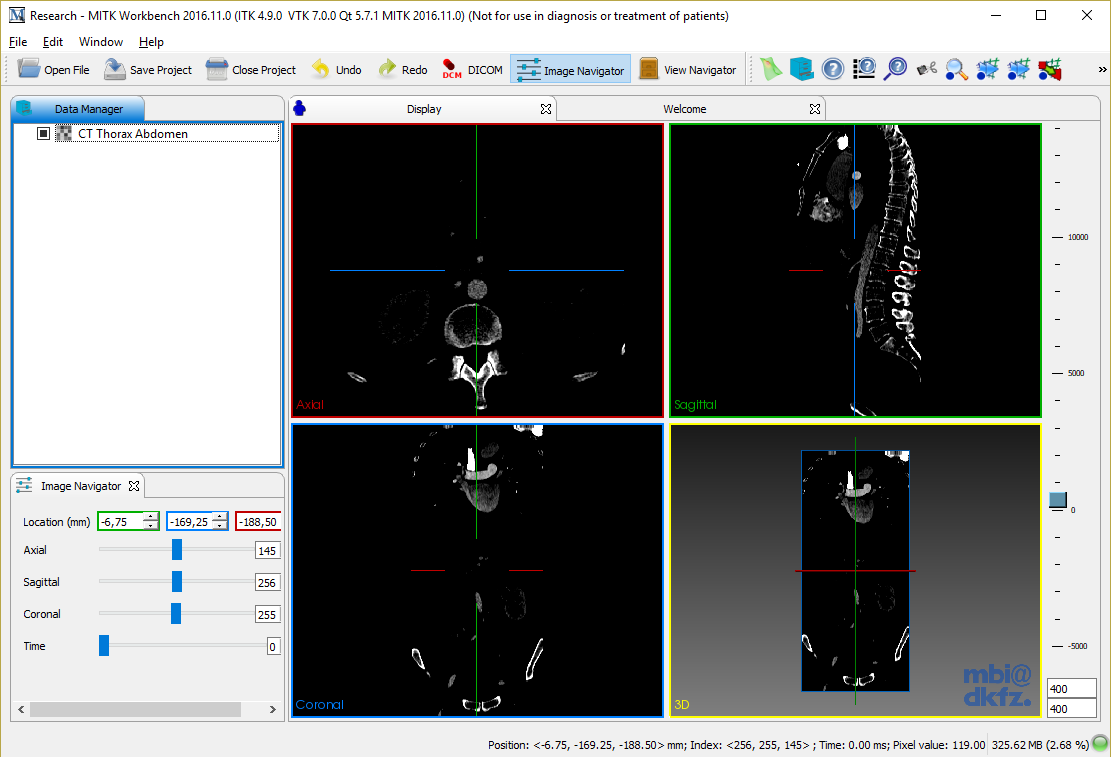This screenshot has height=757, width=1111.
Task: Click the camera with scissors toolbar icon
Action: (x=926, y=69)
